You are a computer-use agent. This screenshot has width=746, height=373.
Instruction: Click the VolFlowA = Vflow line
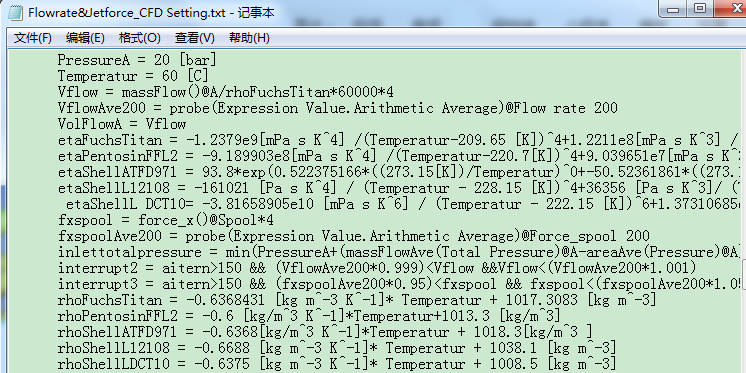pos(121,124)
